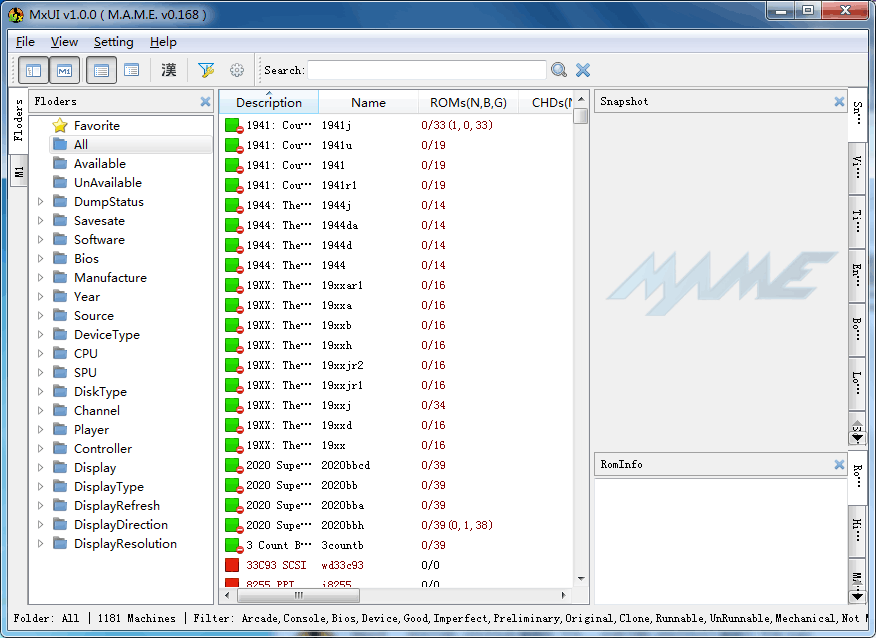Close the Floders panel

click(x=205, y=102)
